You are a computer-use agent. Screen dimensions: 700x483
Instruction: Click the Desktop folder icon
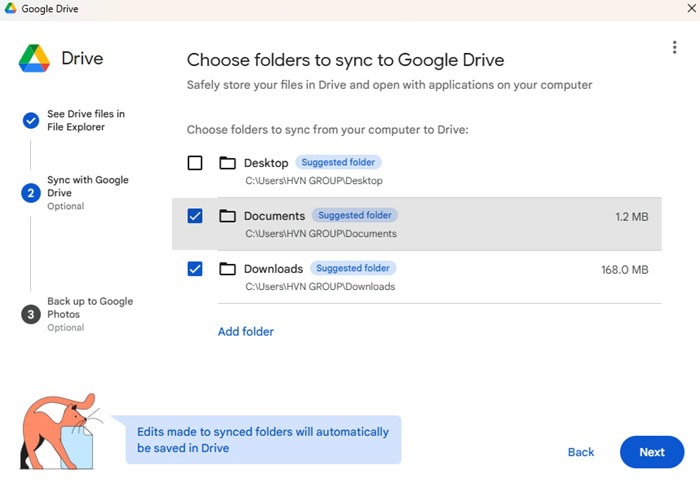click(x=227, y=163)
